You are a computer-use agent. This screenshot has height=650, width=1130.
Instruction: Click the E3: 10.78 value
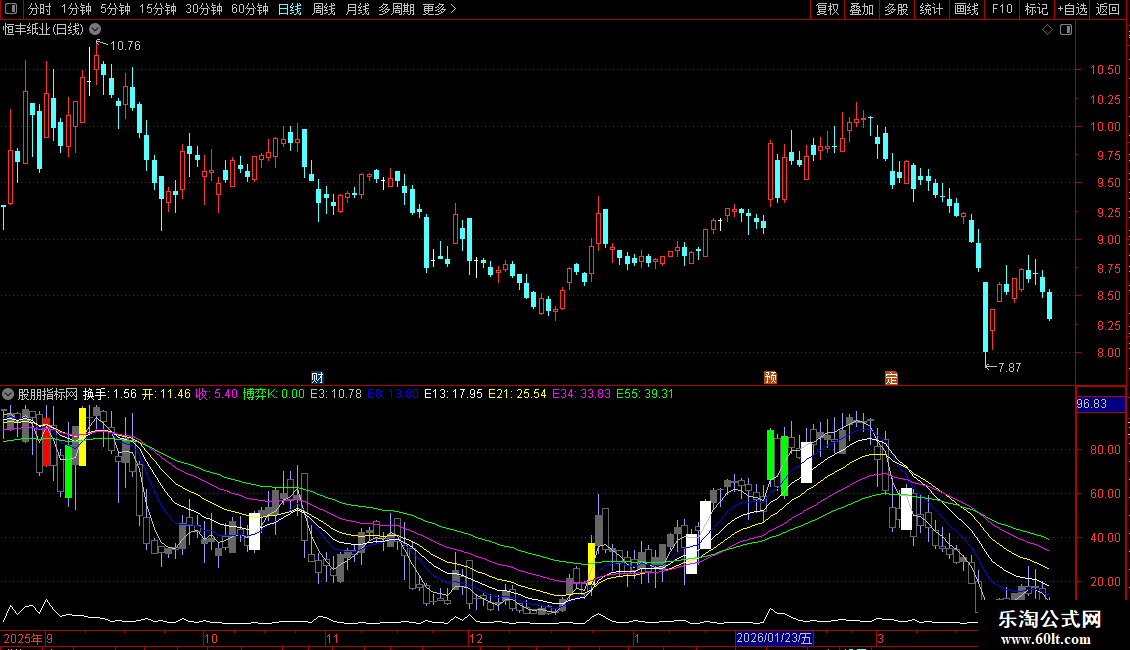(336, 394)
